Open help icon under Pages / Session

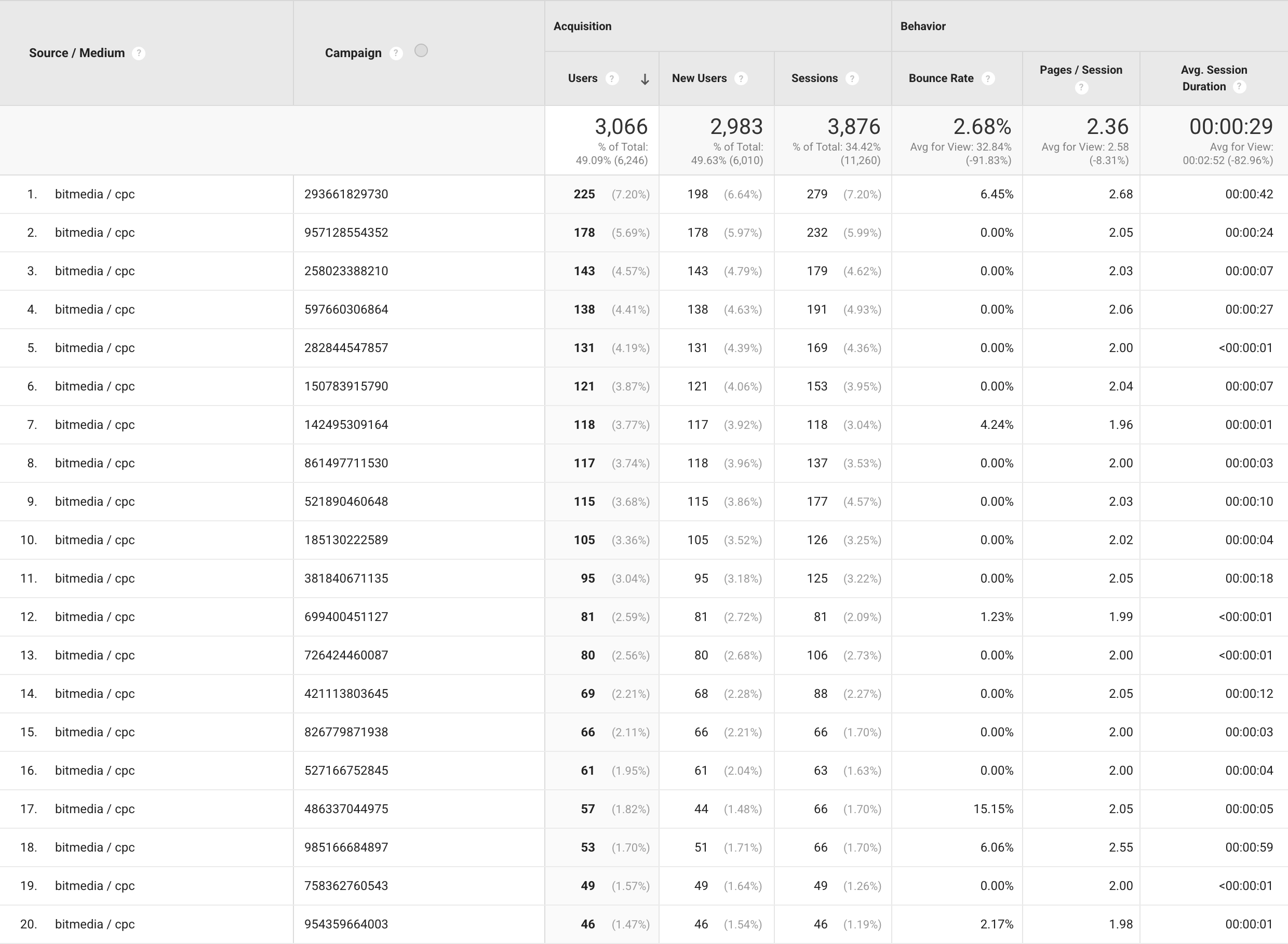[x=1081, y=87]
